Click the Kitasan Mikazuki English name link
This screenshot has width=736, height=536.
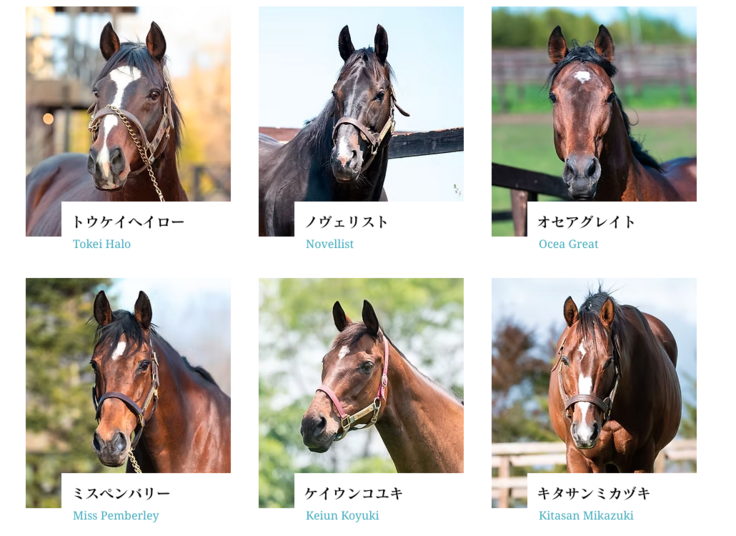point(586,515)
